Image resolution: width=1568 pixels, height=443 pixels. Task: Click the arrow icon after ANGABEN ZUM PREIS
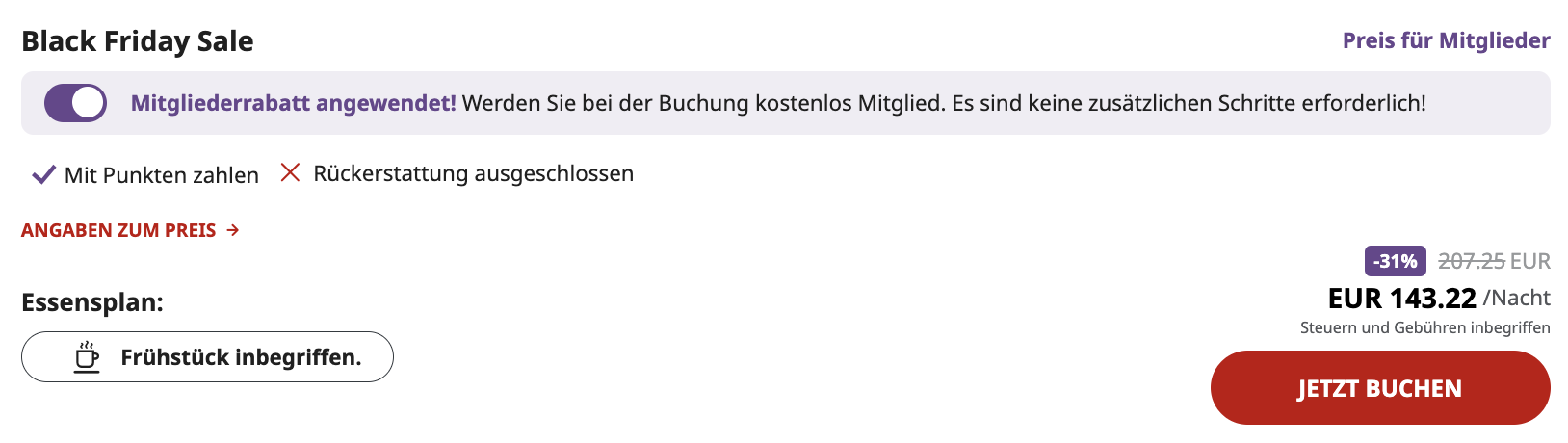233,230
